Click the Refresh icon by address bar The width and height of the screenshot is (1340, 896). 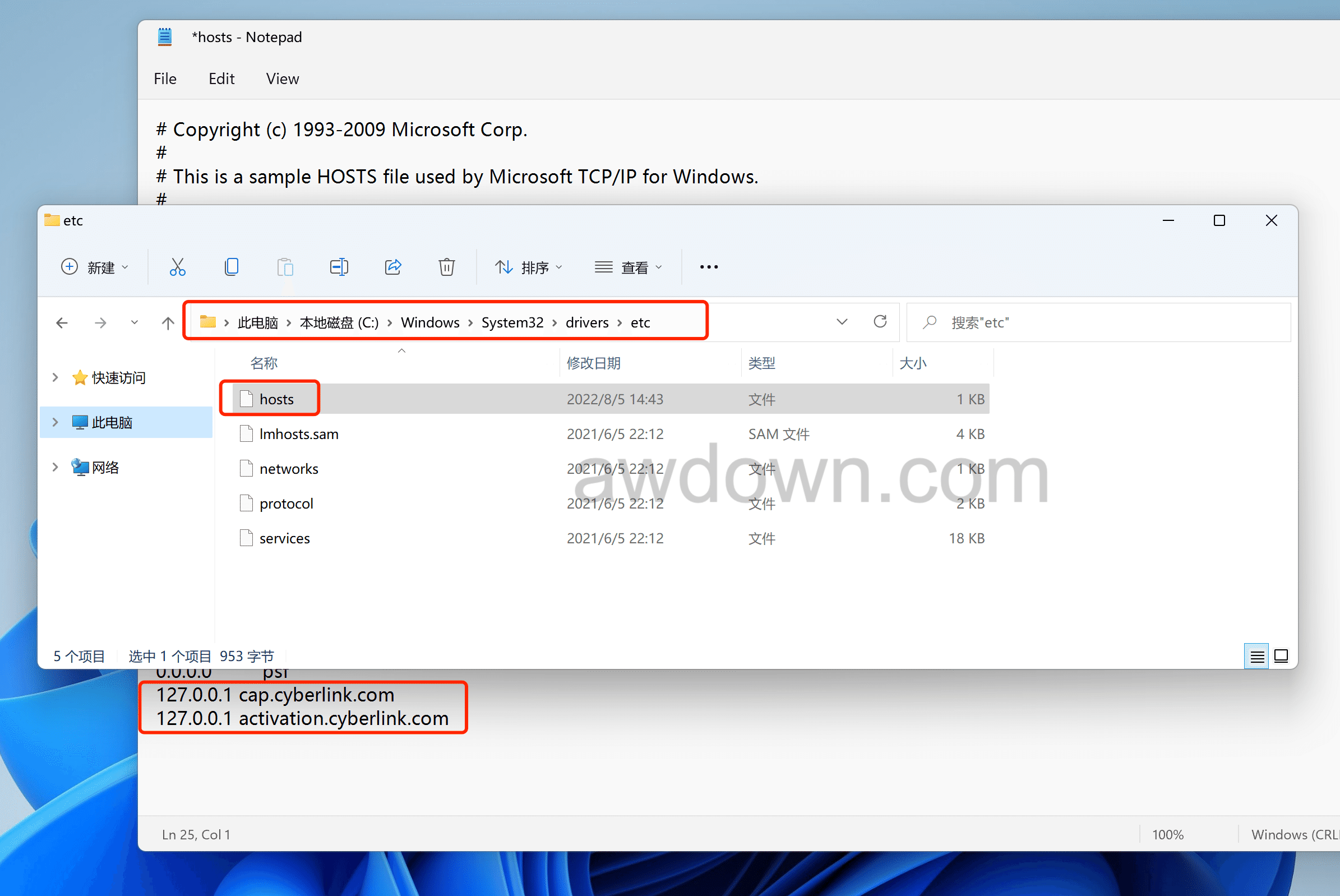880,322
